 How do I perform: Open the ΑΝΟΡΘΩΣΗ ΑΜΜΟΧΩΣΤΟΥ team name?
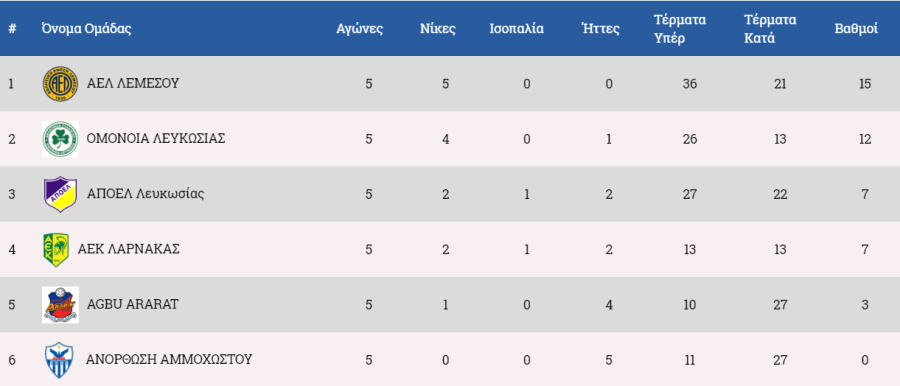point(169,360)
